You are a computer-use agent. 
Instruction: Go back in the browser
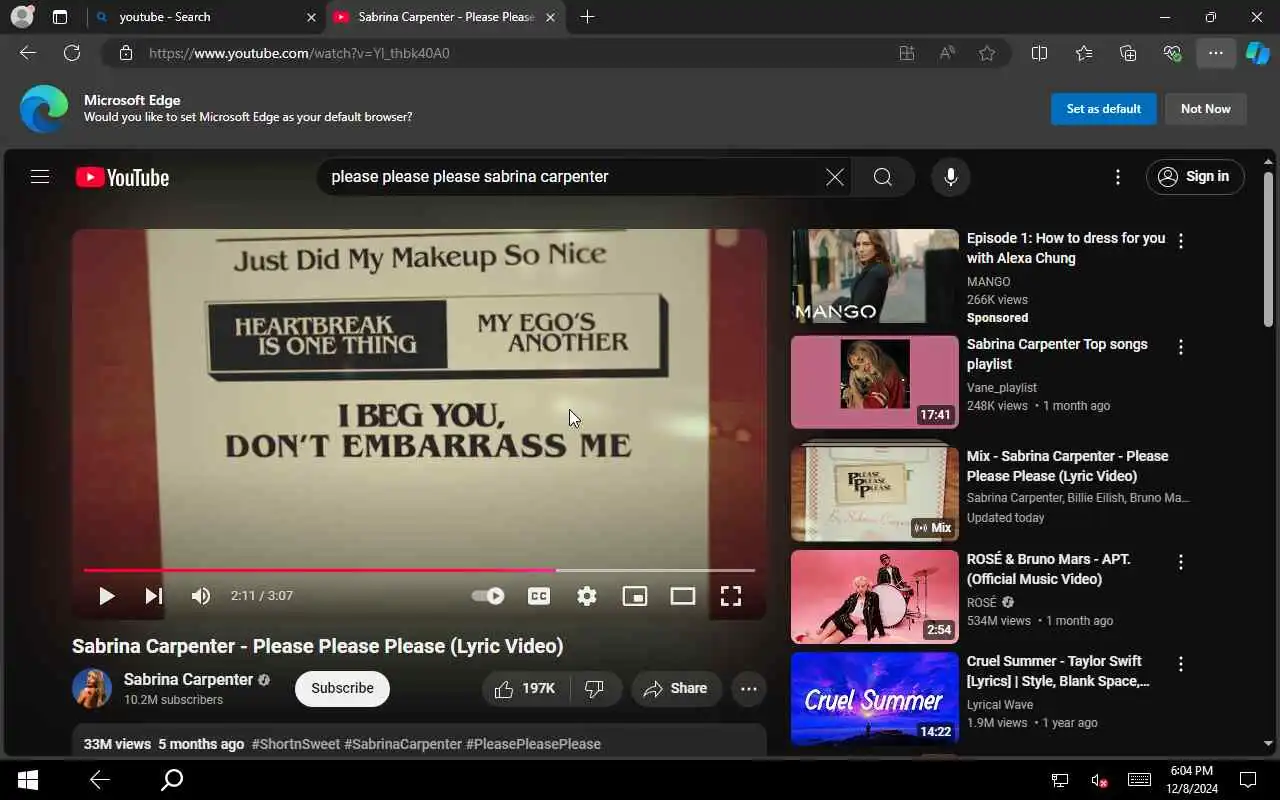click(28, 53)
